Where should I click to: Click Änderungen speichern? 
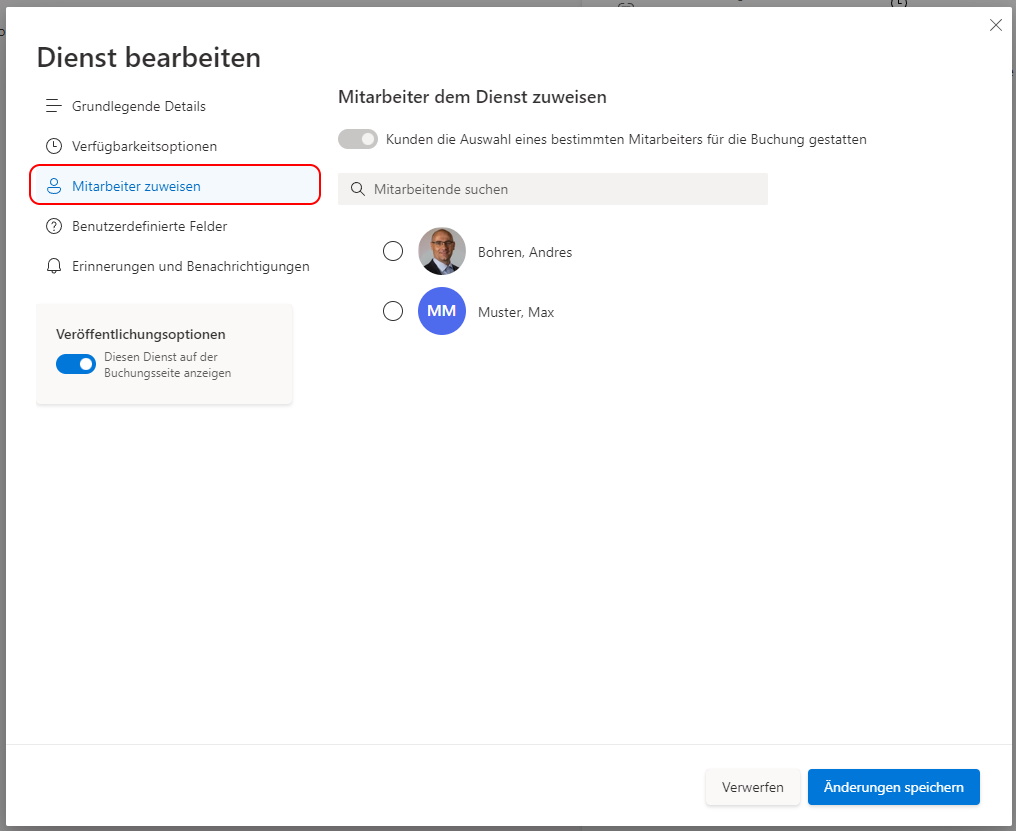(x=894, y=787)
